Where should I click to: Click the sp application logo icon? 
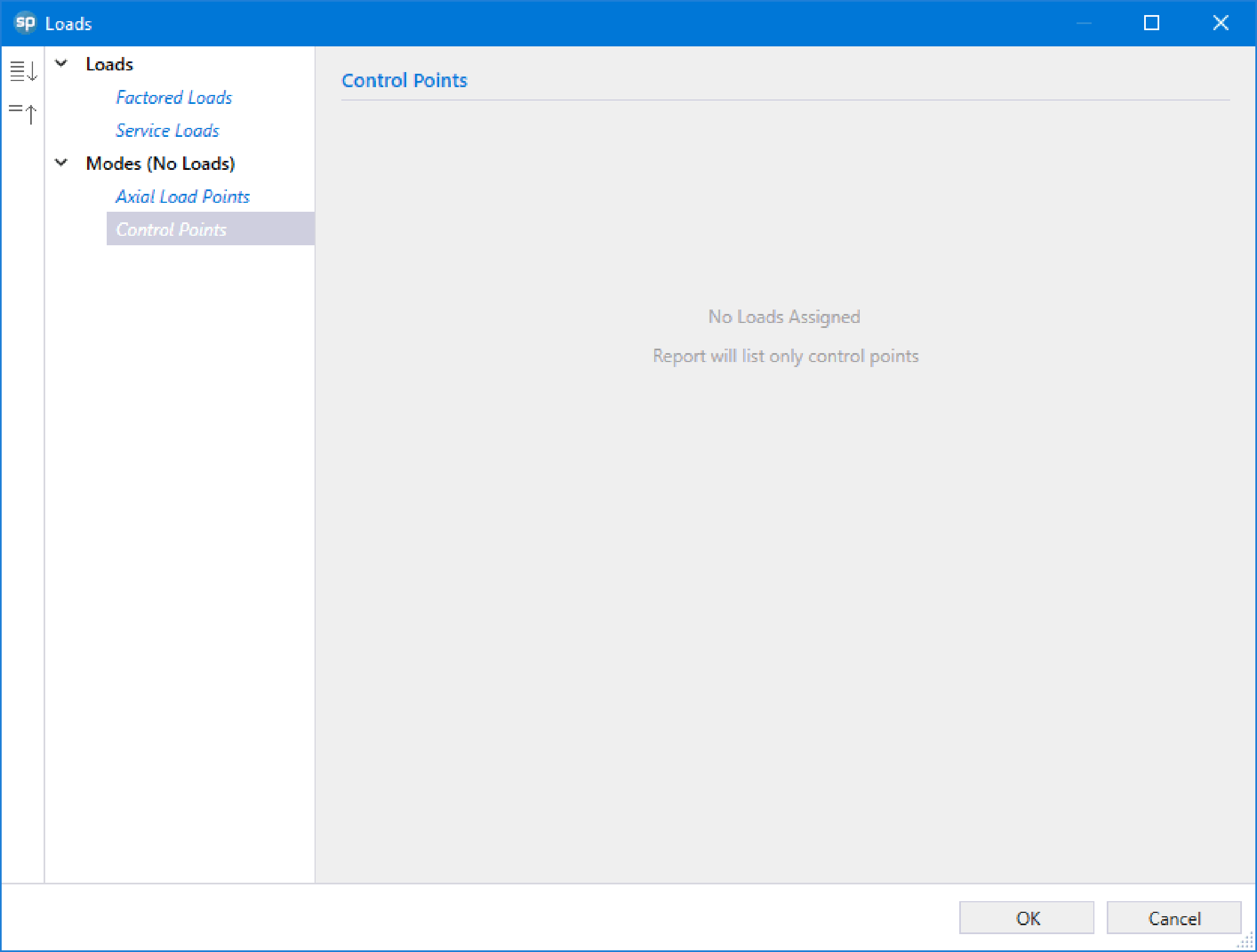[25, 23]
